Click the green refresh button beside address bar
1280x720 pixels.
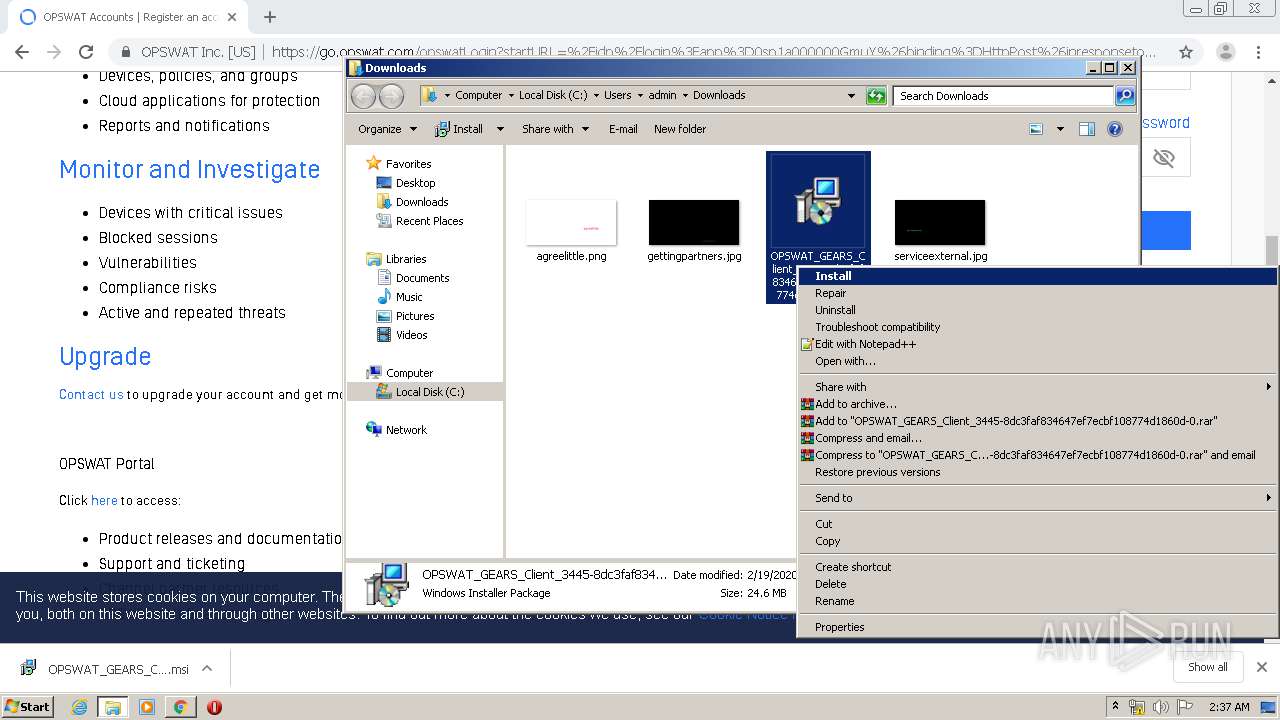[x=876, y=96]
